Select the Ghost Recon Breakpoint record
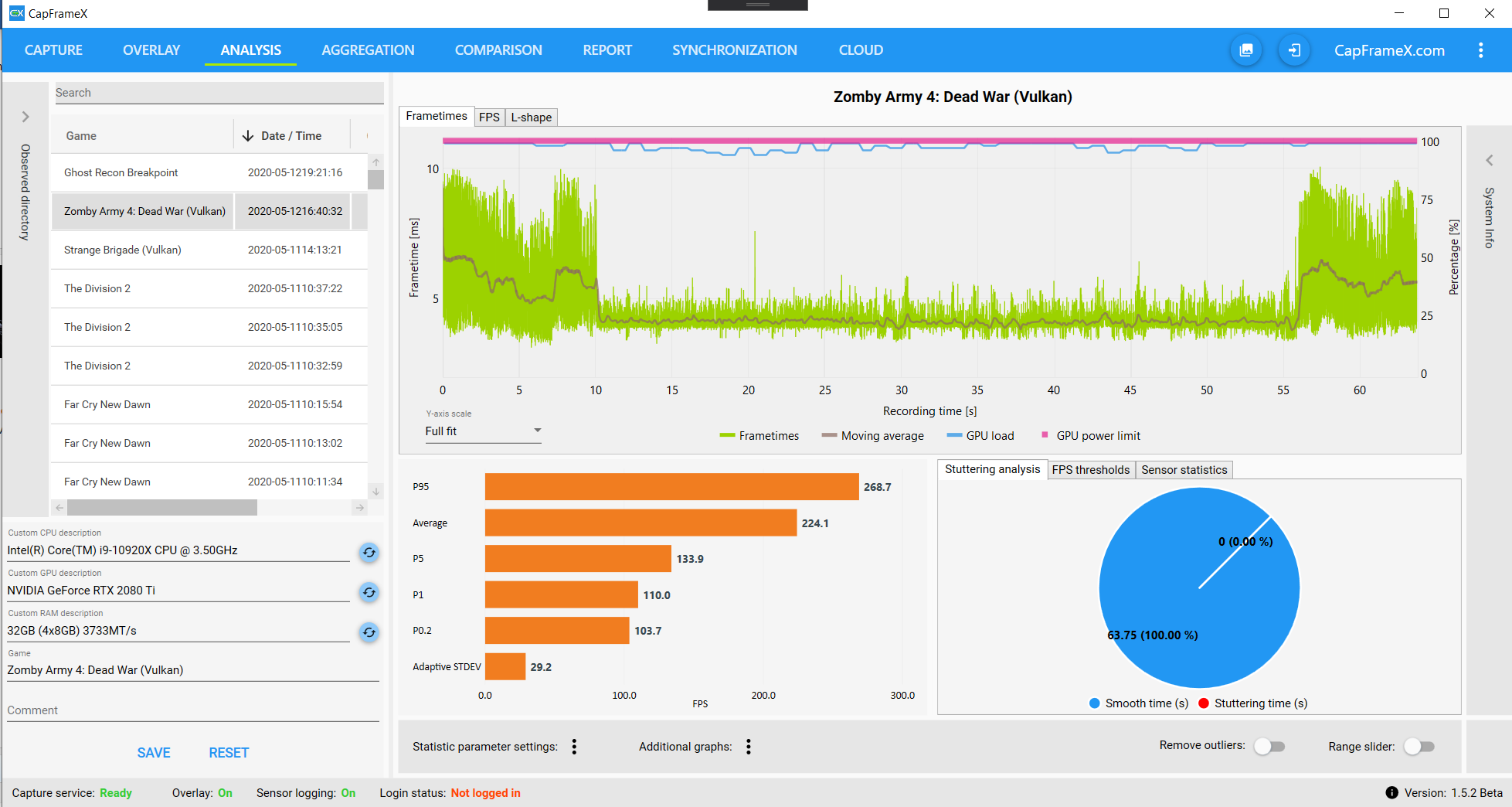1512x807 pixels. tap(209, 172)
